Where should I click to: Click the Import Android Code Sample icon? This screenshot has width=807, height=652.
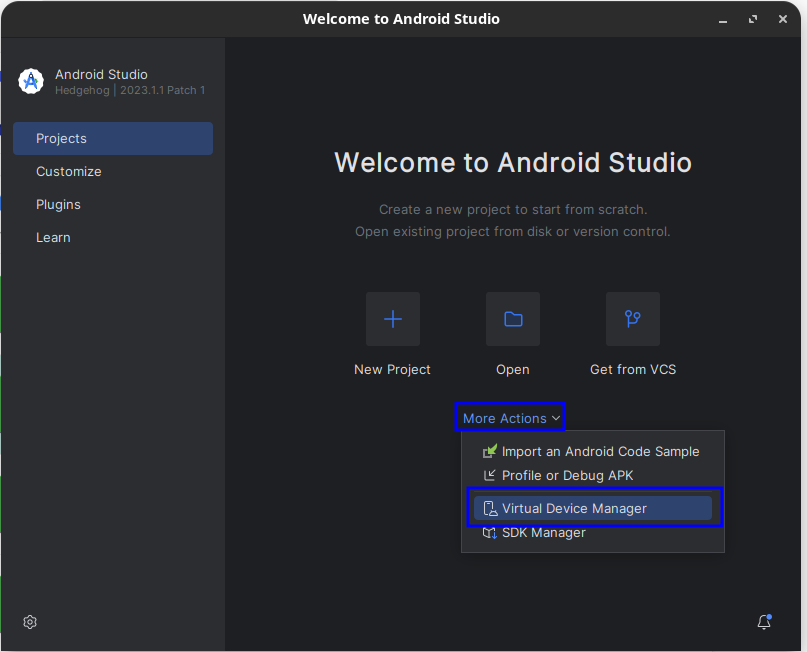(490, 452)
